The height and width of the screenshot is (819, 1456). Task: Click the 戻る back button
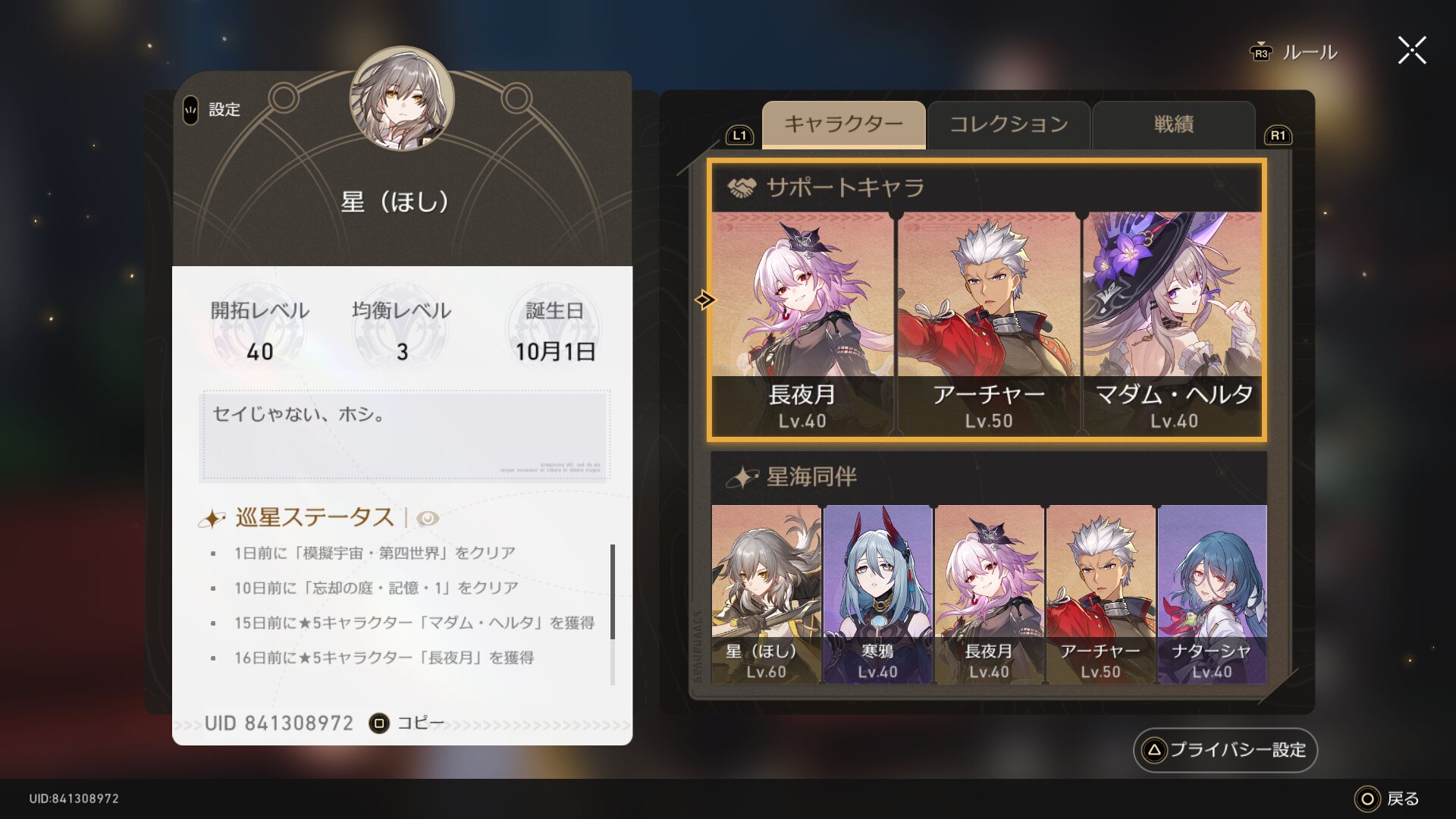[1387, 799]
